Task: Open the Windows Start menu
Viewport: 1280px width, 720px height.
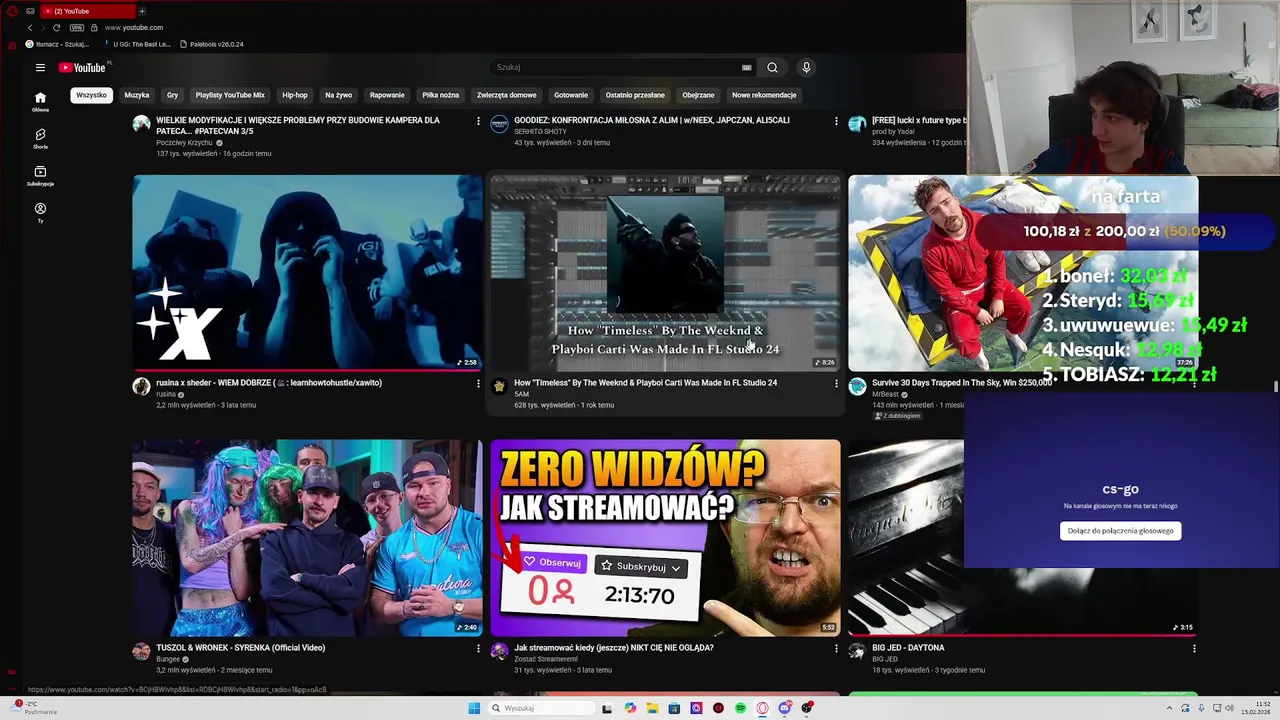Action: (474, 708)
